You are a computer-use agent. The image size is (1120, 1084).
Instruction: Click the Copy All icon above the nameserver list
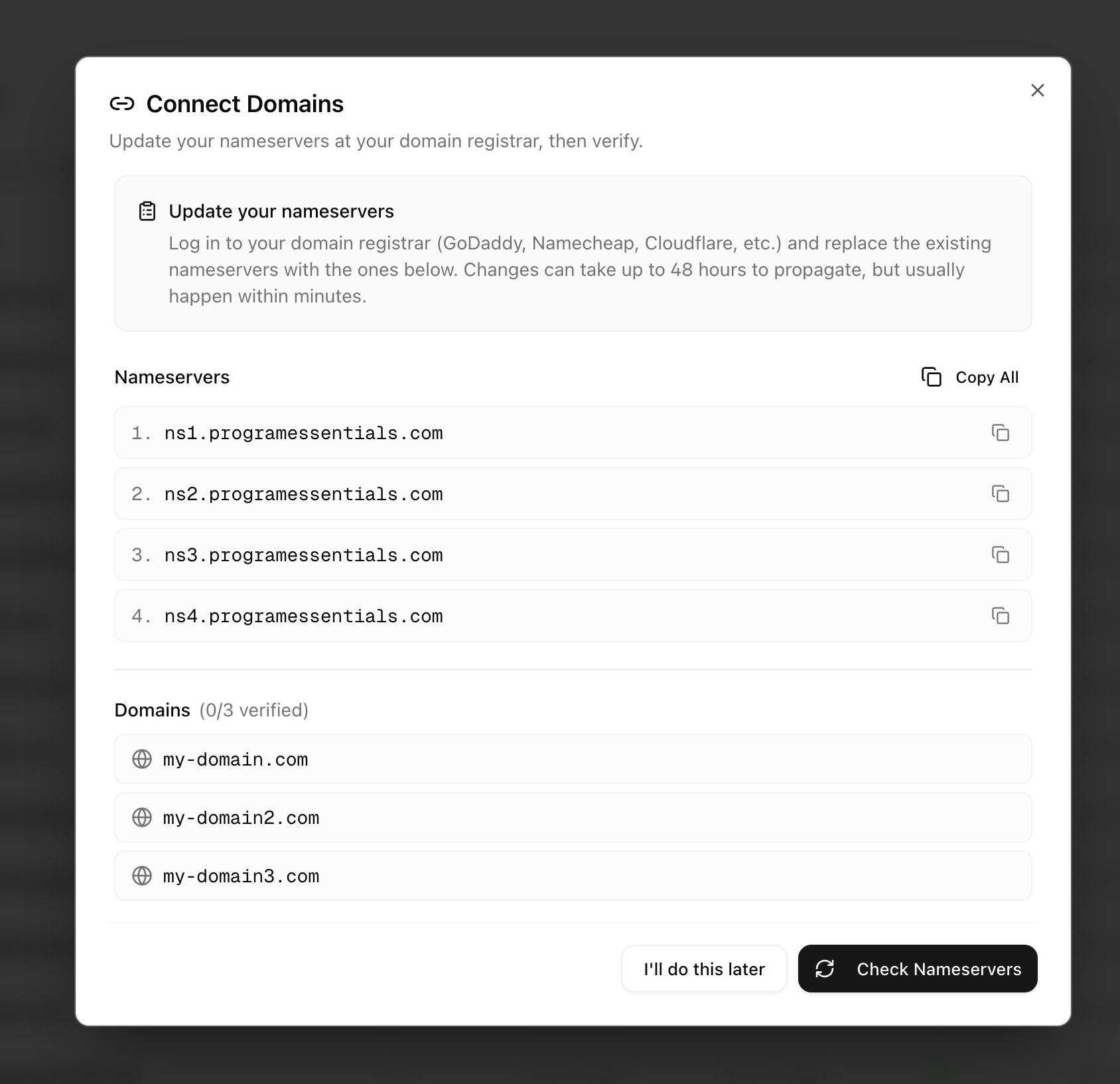click(x=932, y=377)
